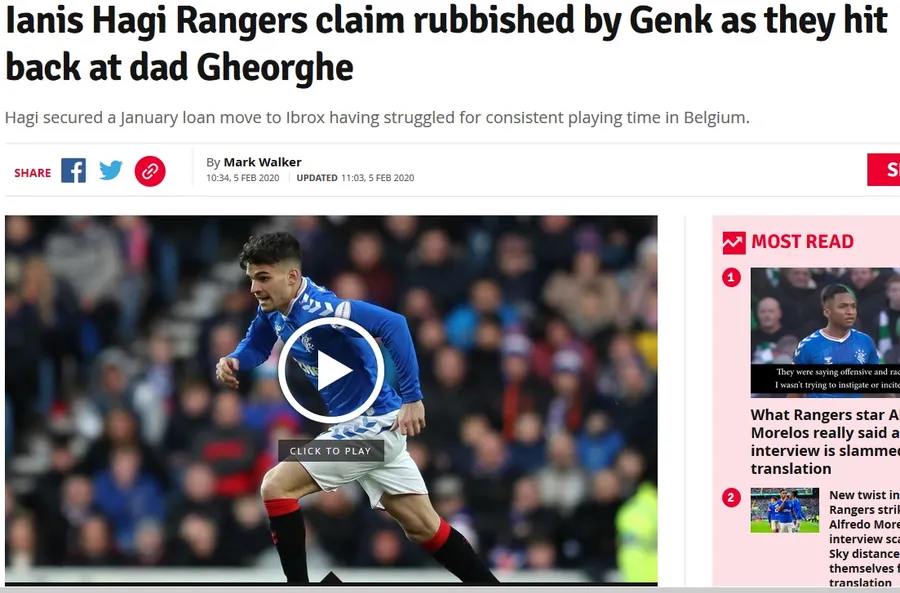Share the article on Twitter
Image resolution: width=900 pixels, height=593 pixels.
coord(111,170)
